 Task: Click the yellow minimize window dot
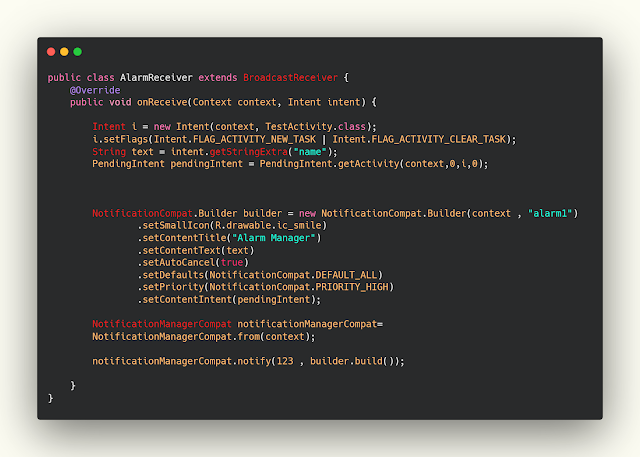64,52
